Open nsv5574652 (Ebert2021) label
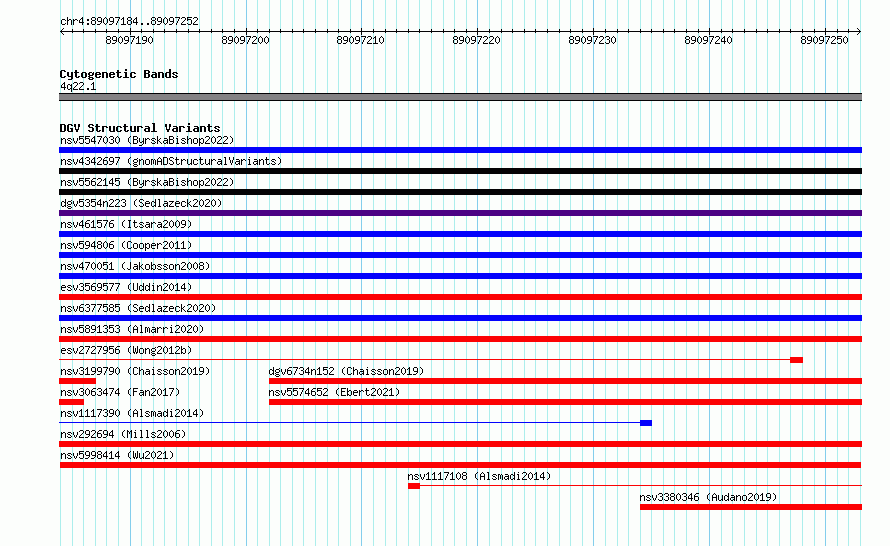Viewport: 890px width, 546px height. [x=334, y=392]
